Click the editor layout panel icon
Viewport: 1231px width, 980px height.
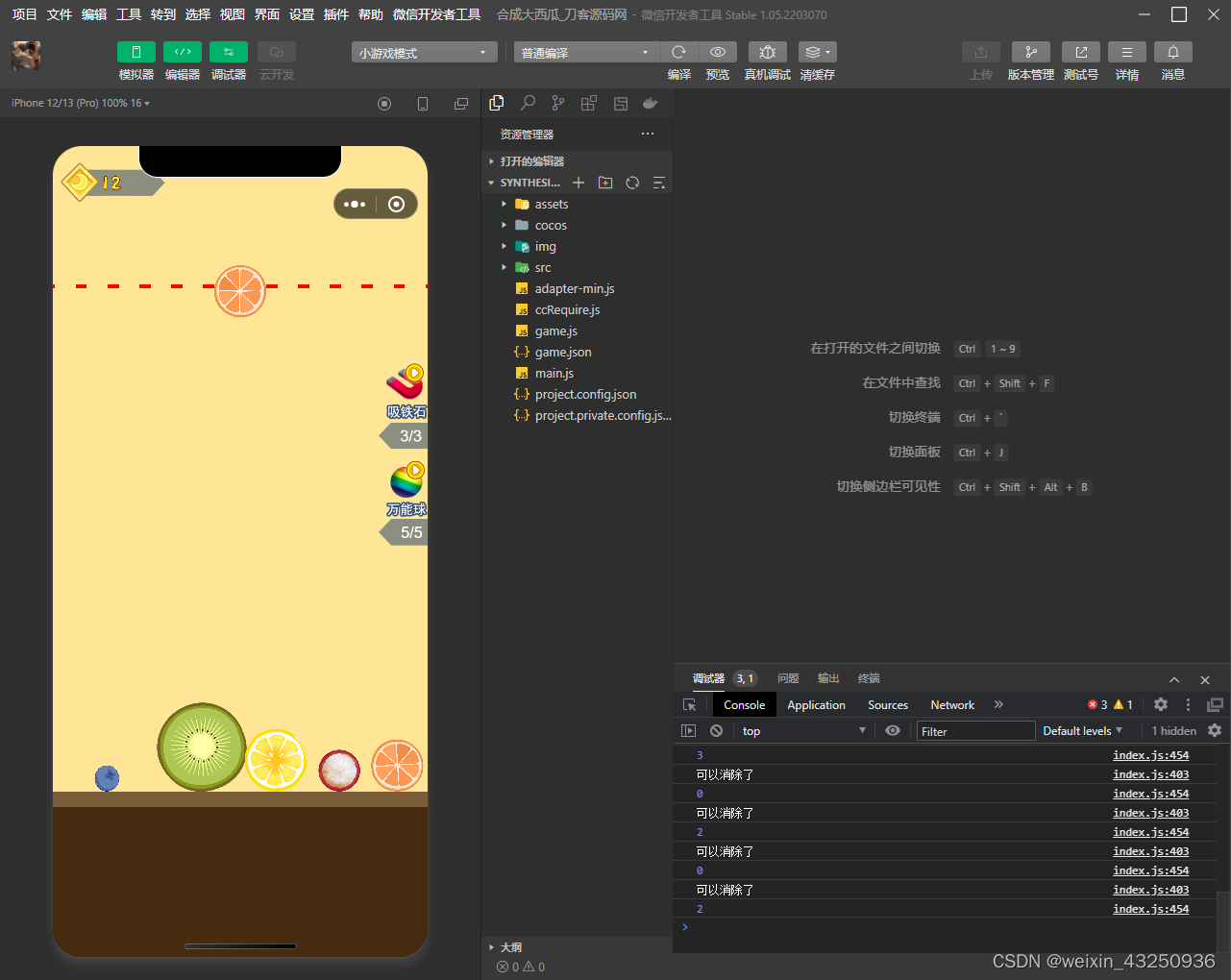pos(620,103)
